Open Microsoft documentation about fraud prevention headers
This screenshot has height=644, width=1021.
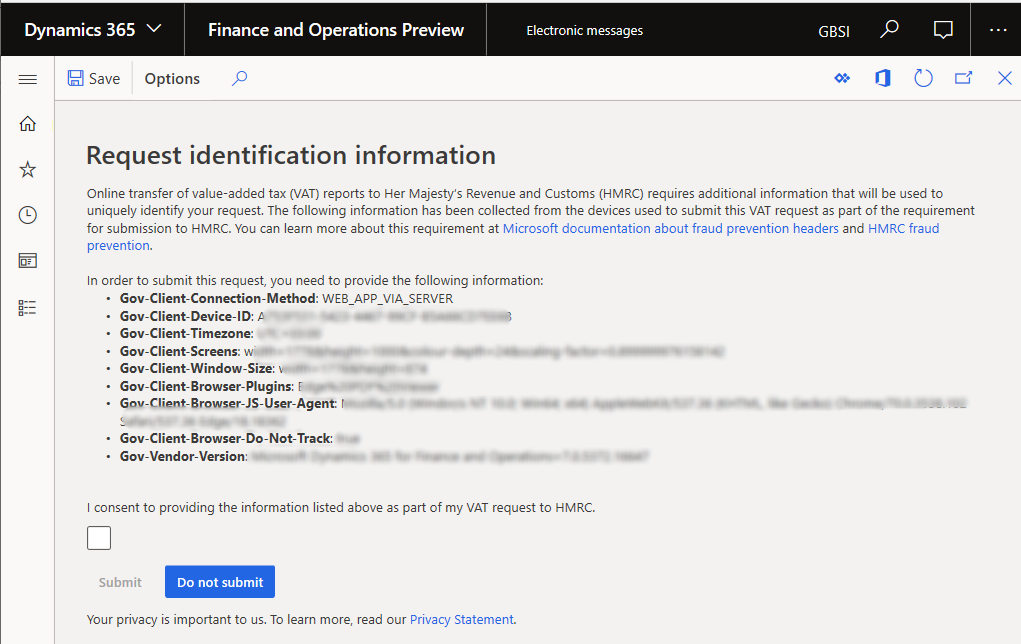(671, 229)
